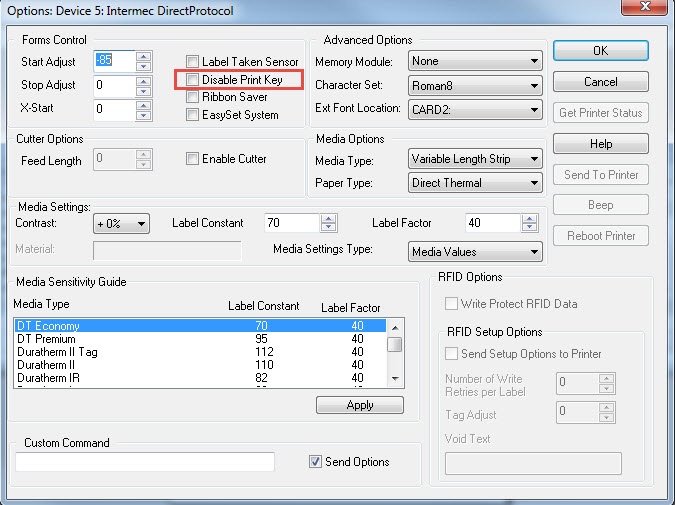
Task: Expand the Paper Type dropdown
Action: click(475, 183)
